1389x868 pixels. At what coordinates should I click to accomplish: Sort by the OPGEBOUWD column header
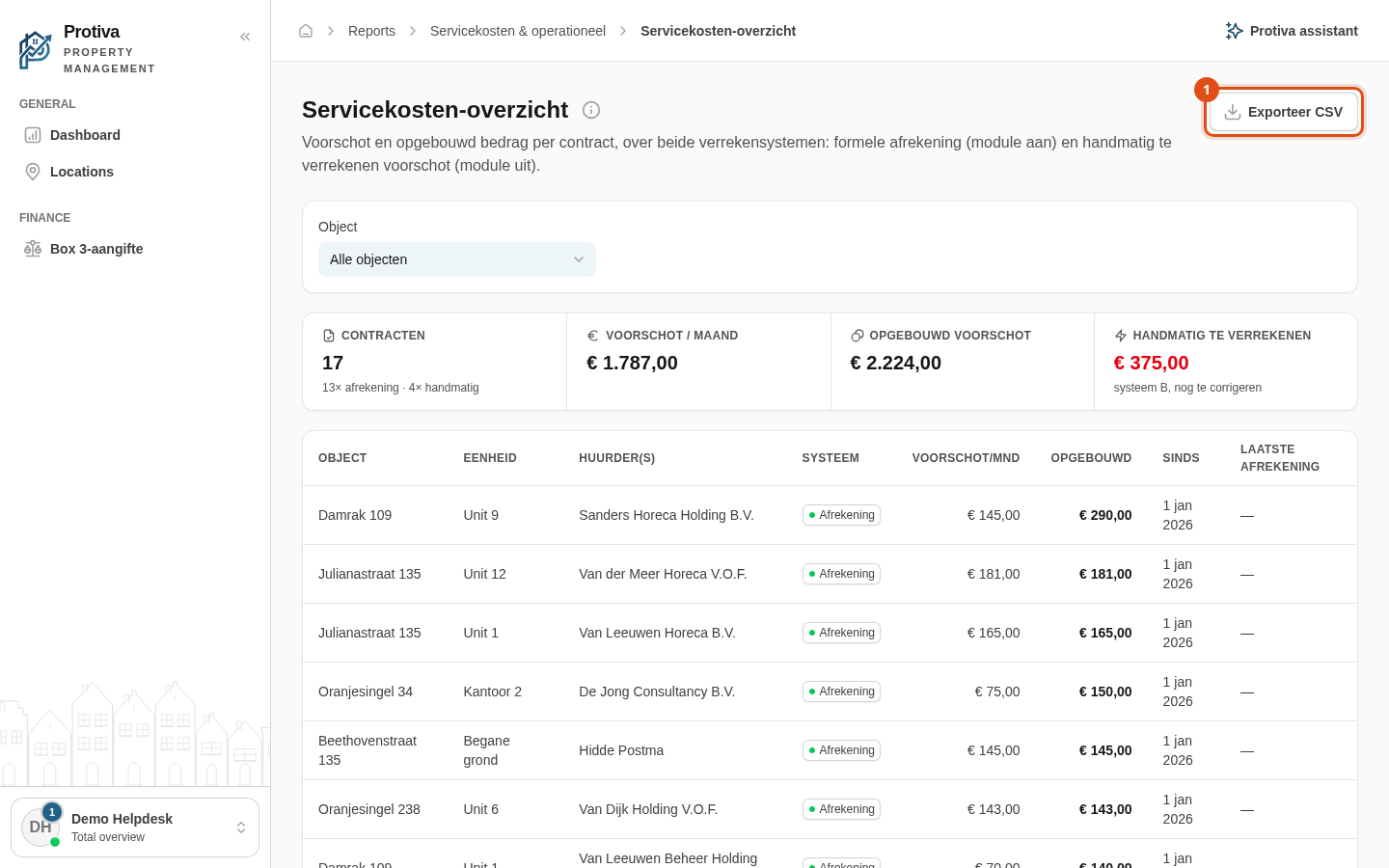coord(1091,458)
